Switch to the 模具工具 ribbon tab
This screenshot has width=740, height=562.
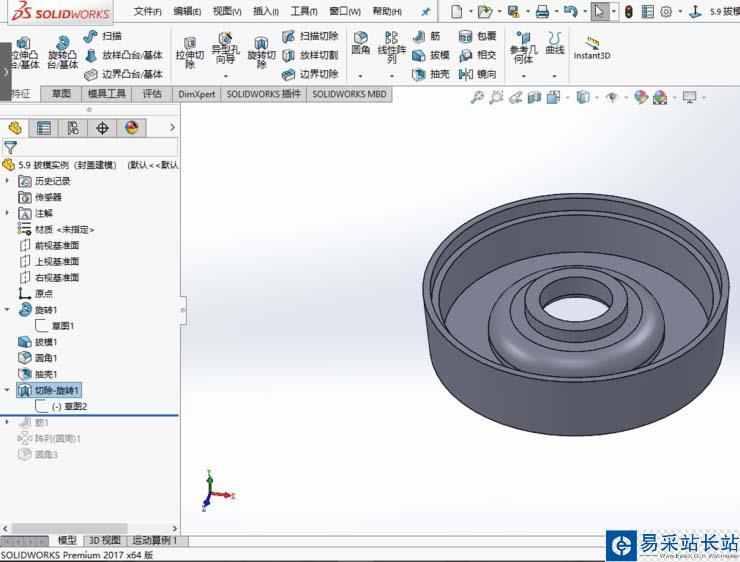point(107,94)
